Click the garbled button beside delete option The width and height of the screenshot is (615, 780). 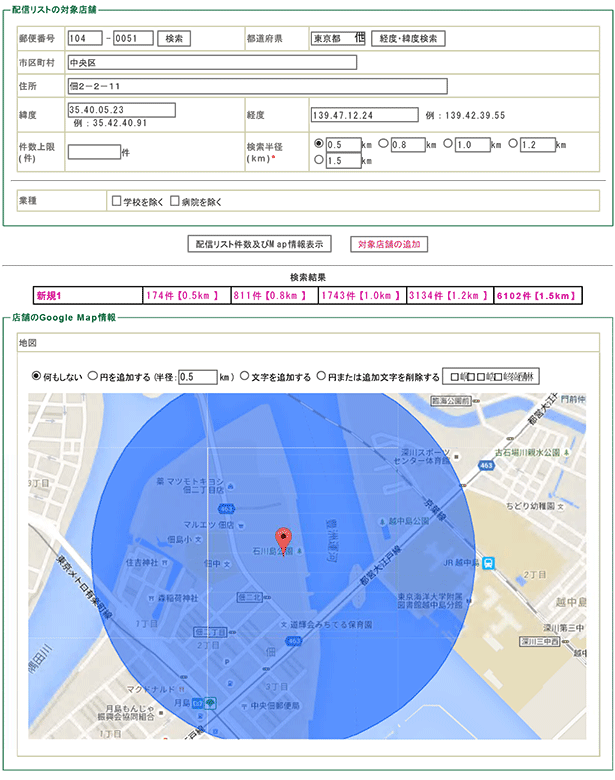coord(491,377)
